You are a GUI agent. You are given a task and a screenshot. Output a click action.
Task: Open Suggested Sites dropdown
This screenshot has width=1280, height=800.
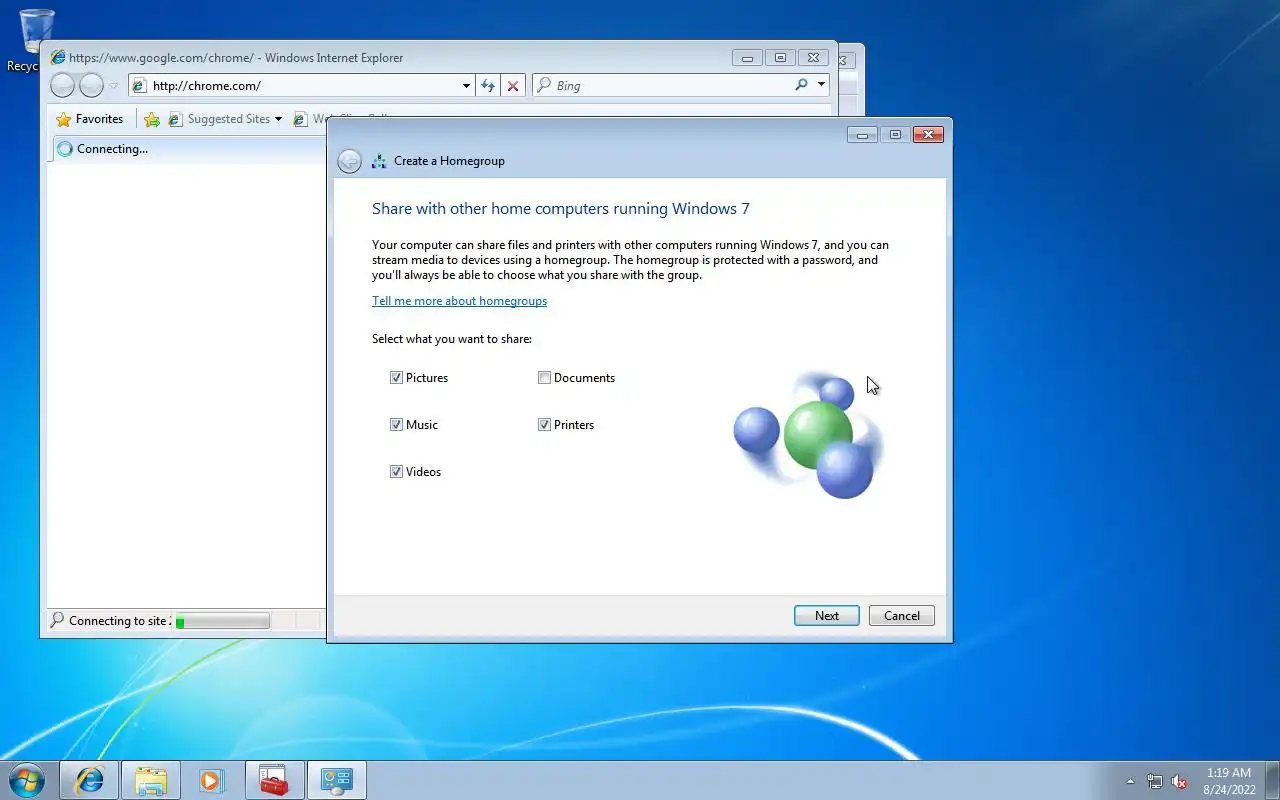(225, 119)
